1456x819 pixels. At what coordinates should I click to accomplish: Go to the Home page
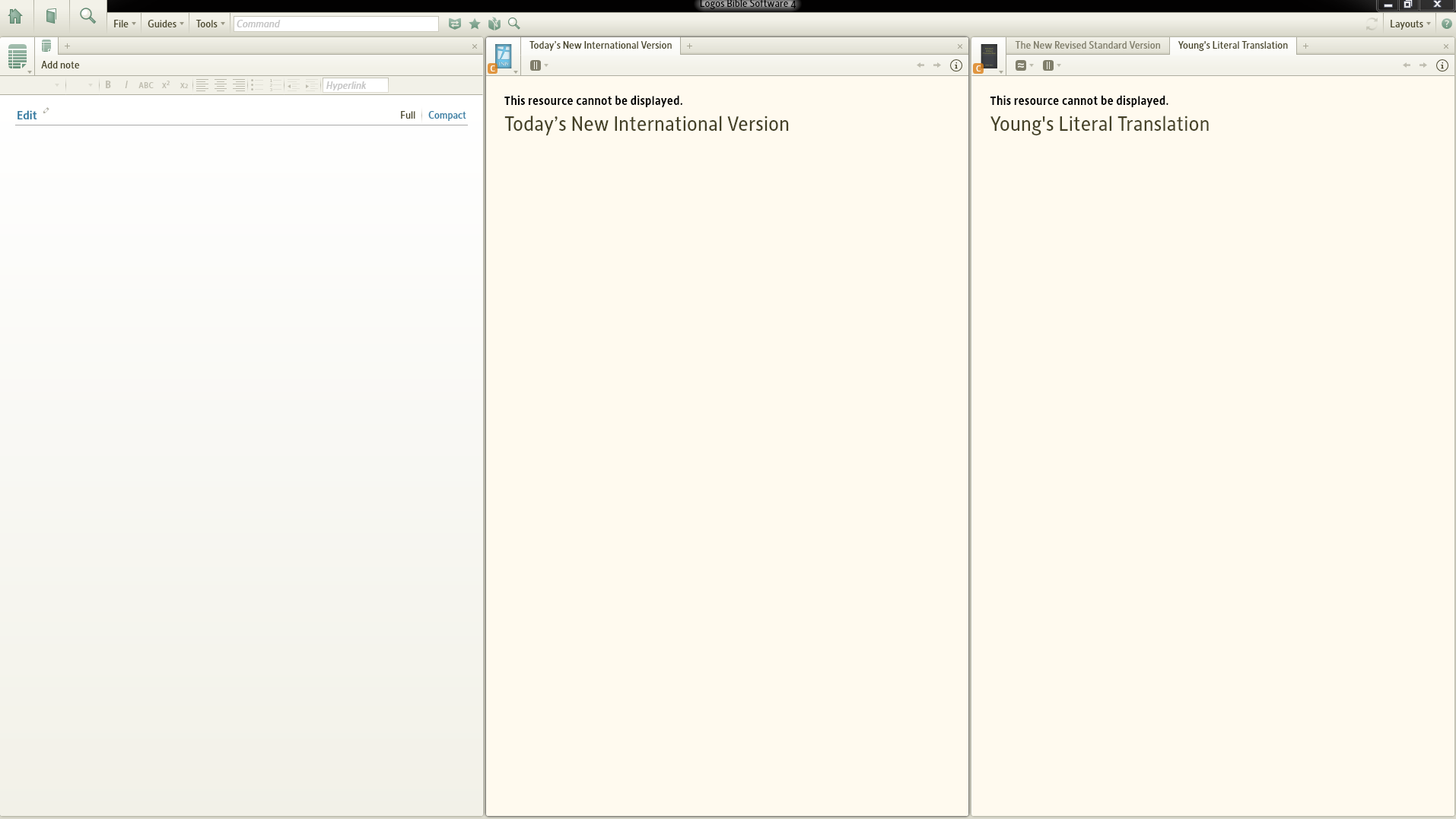(x=15, y=16)
